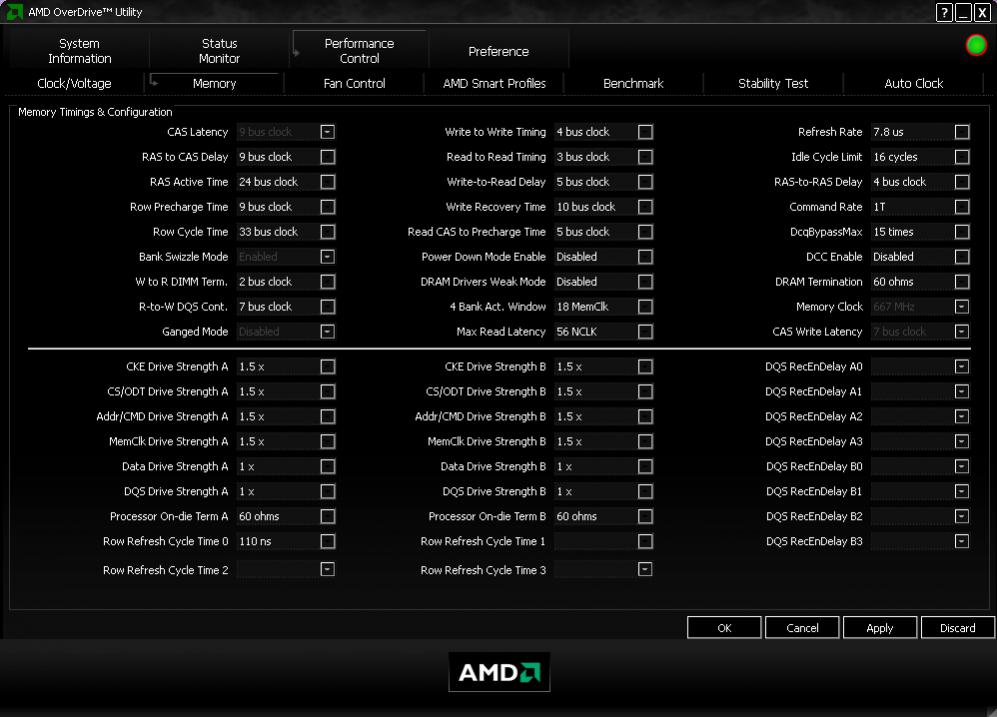This screenshot has height=717, width=997.
Task: Tick Max Read Latency checkbox
Action: (x=645, y=331)
